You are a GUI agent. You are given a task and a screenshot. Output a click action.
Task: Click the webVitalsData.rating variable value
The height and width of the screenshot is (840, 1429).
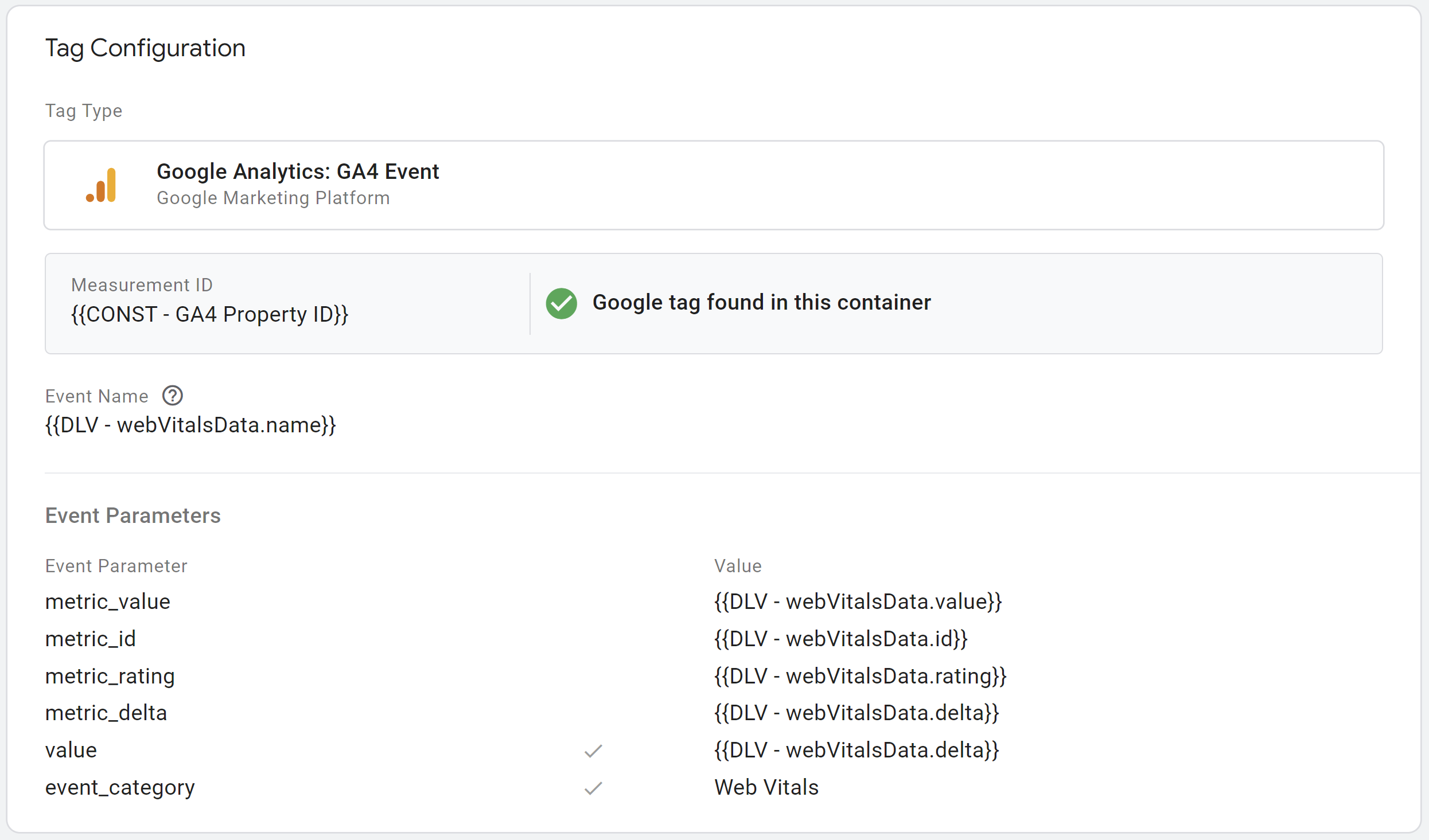[x=860, y=676]
